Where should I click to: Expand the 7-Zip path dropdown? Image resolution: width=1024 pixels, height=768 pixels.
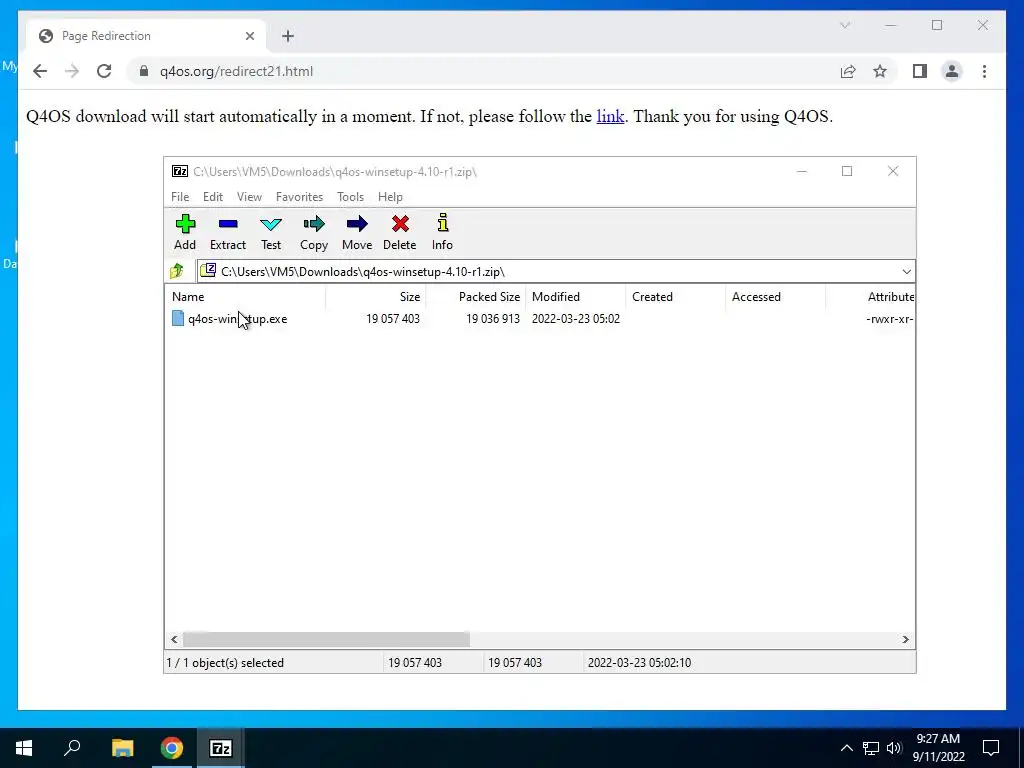click(906, 272)
